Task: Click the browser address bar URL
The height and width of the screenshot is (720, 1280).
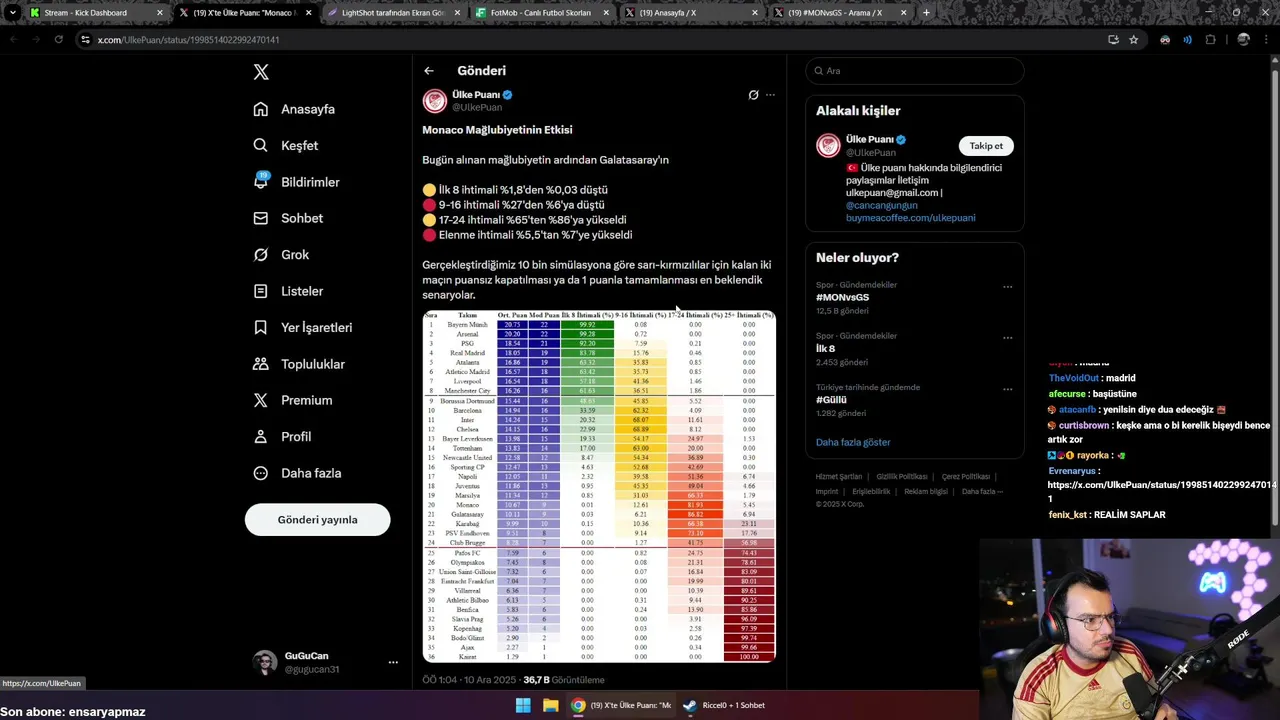Action: click(188, 40)
